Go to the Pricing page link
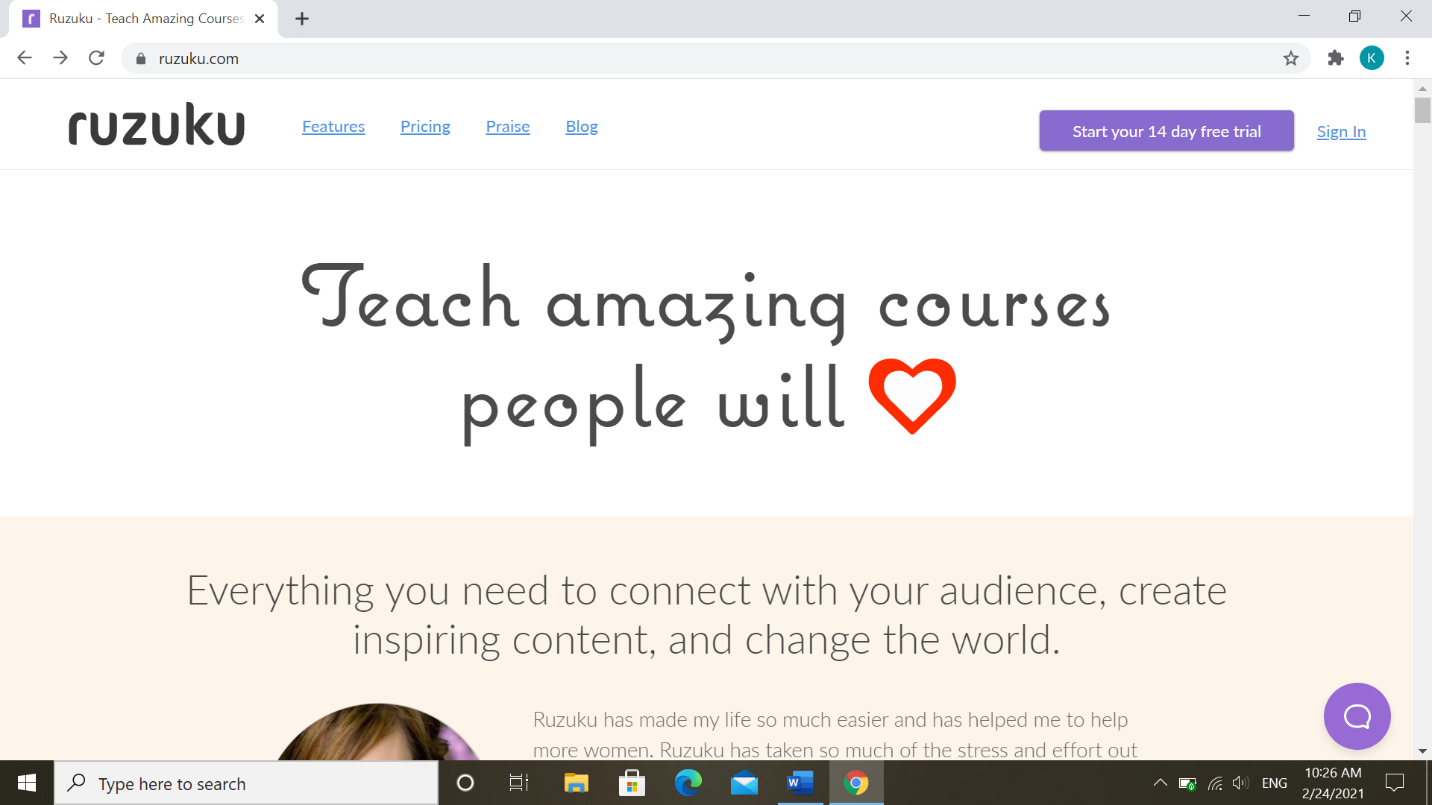The image size is (1432, 805). [425, 127]
